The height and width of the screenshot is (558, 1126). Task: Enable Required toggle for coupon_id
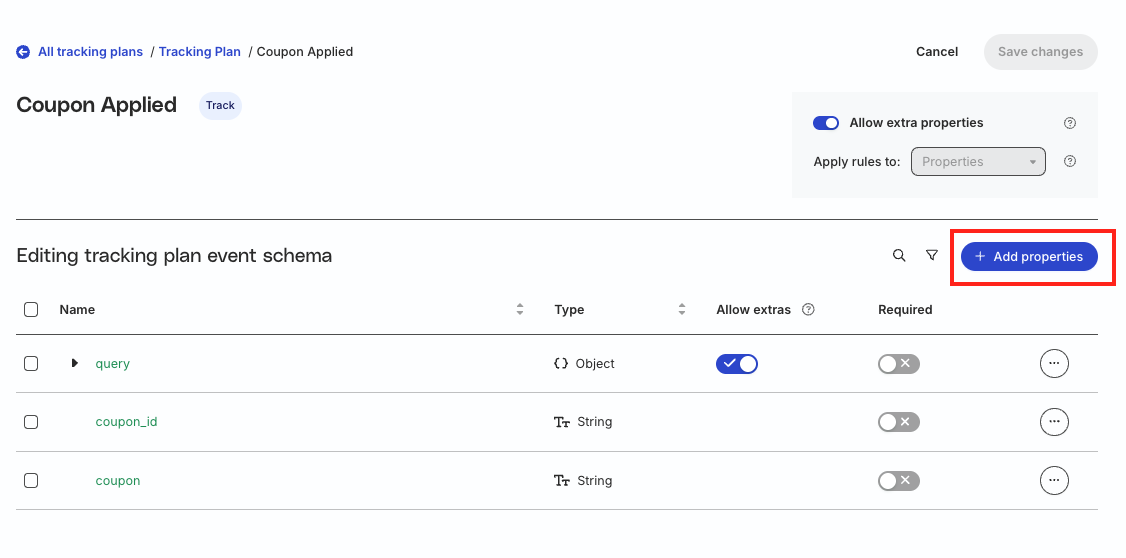[898, 422]
